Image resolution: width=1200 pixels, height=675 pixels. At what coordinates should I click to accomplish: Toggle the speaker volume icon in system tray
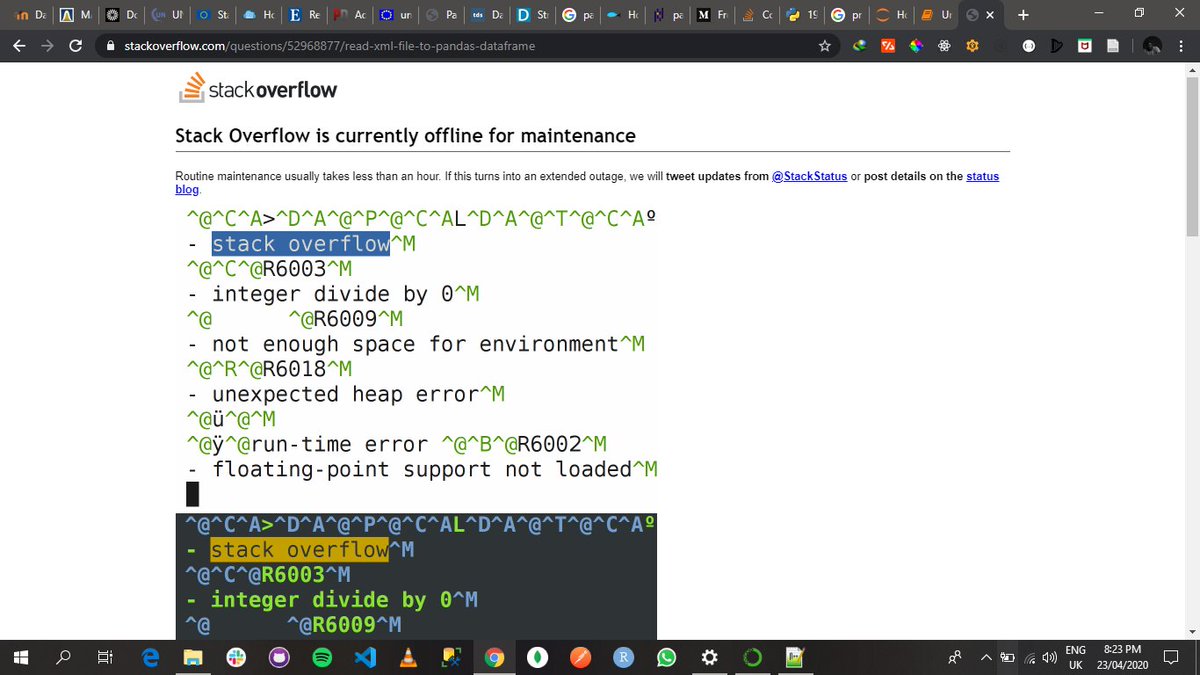(x=1048, y=657)
